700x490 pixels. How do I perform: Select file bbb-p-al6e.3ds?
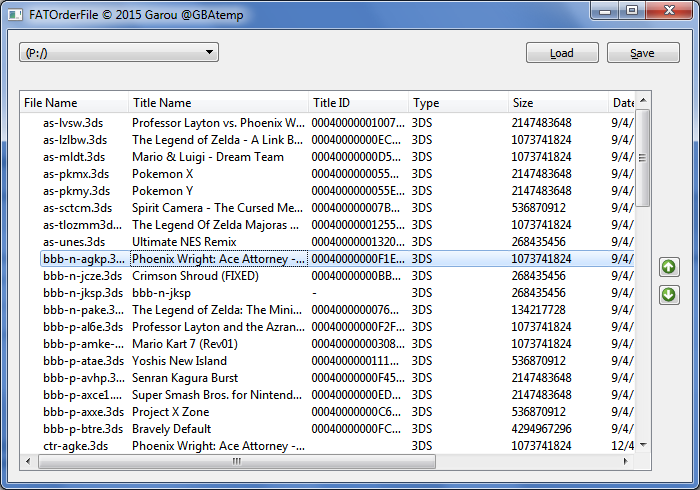pyautogui.click(x=83, y=327)
